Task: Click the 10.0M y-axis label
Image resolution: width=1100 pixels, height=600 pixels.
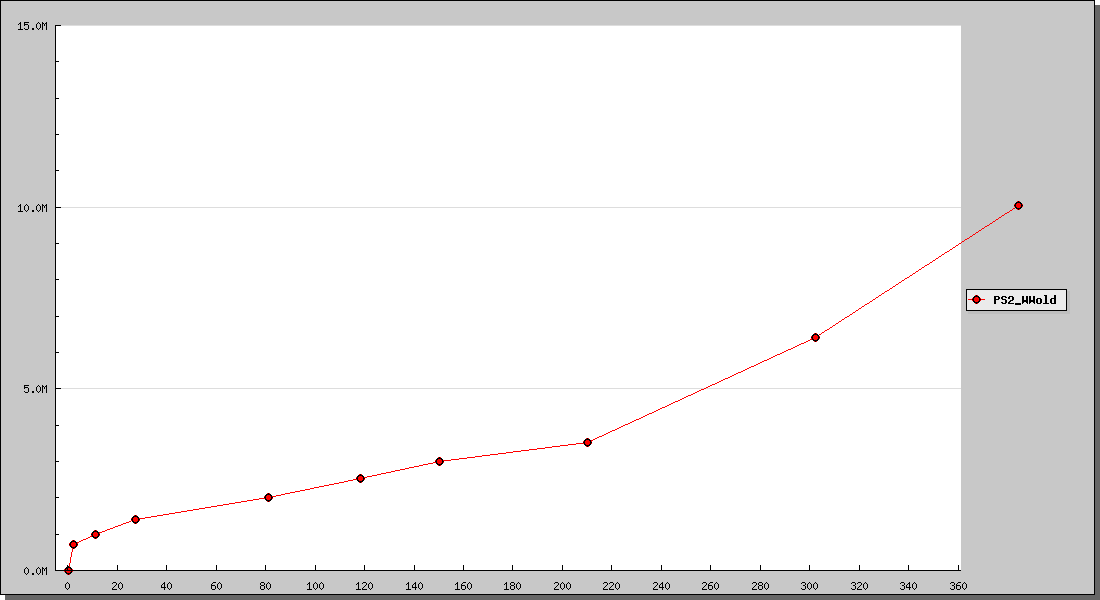Action: coord(32,208)
